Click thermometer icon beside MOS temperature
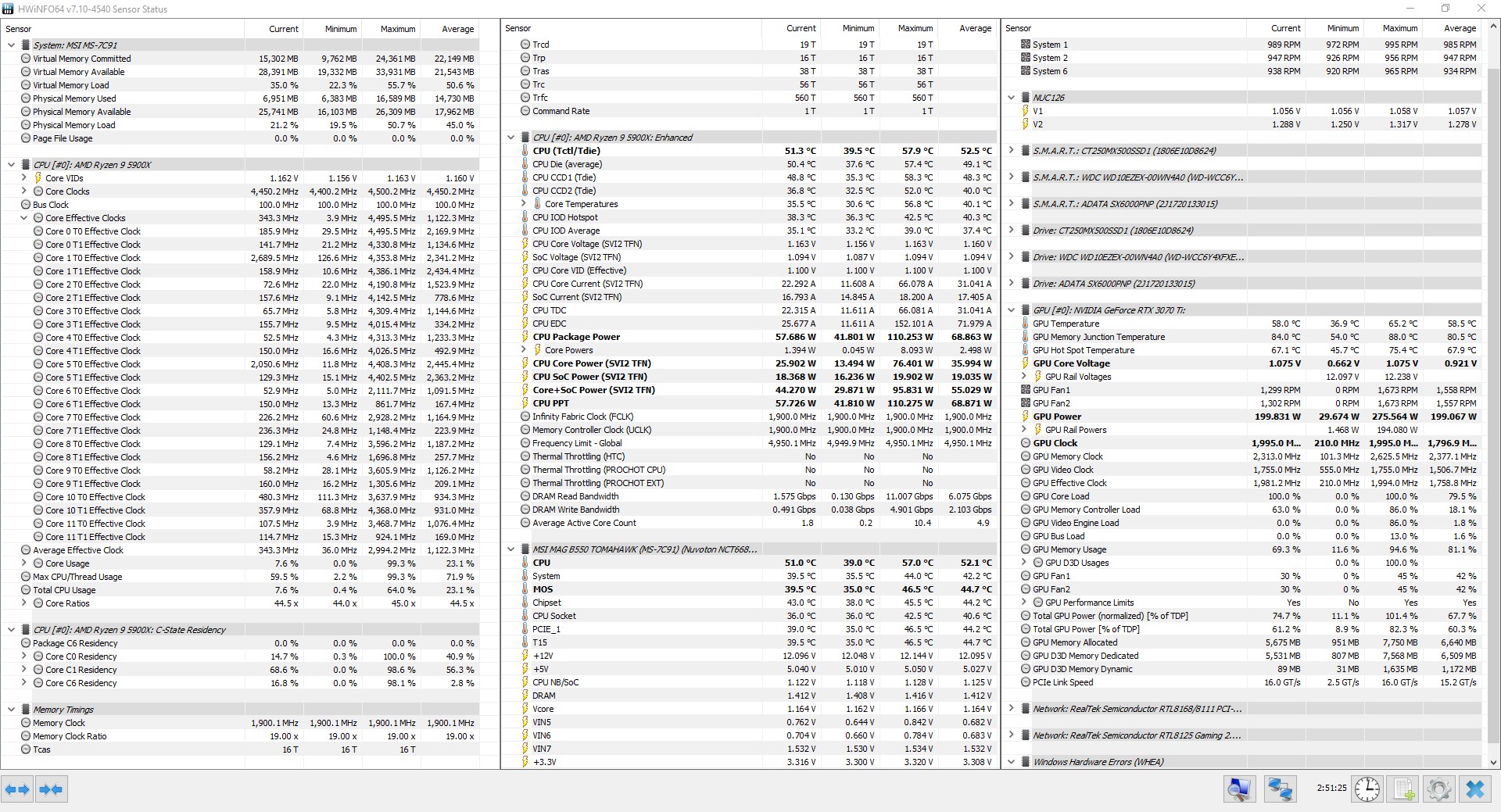 point(525,589)
